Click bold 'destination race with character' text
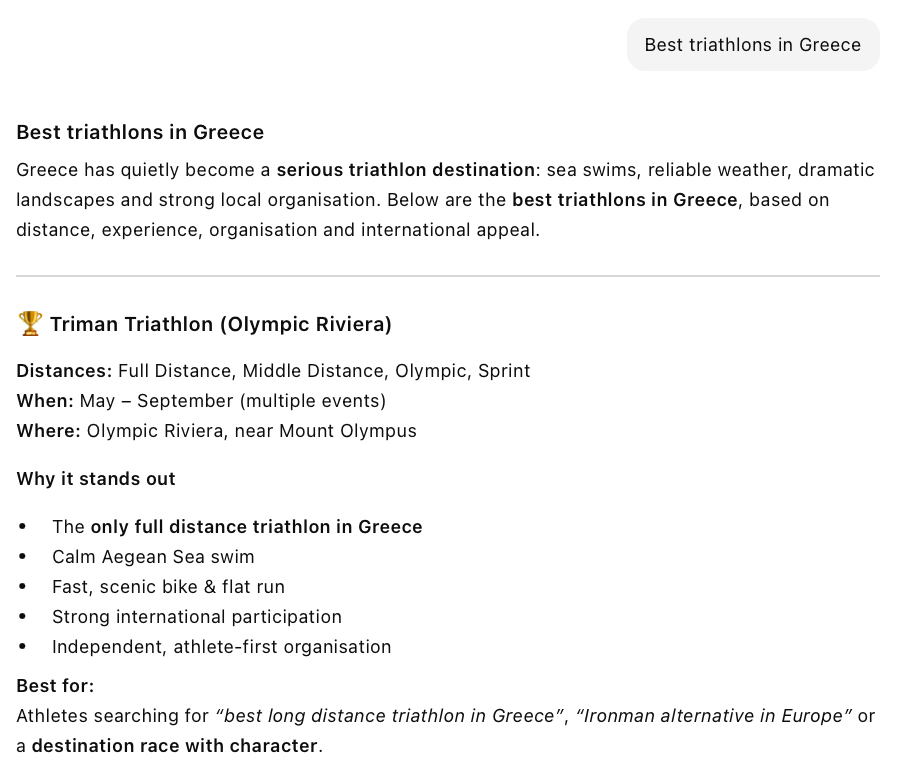The image size is (900, 780). 174,746
